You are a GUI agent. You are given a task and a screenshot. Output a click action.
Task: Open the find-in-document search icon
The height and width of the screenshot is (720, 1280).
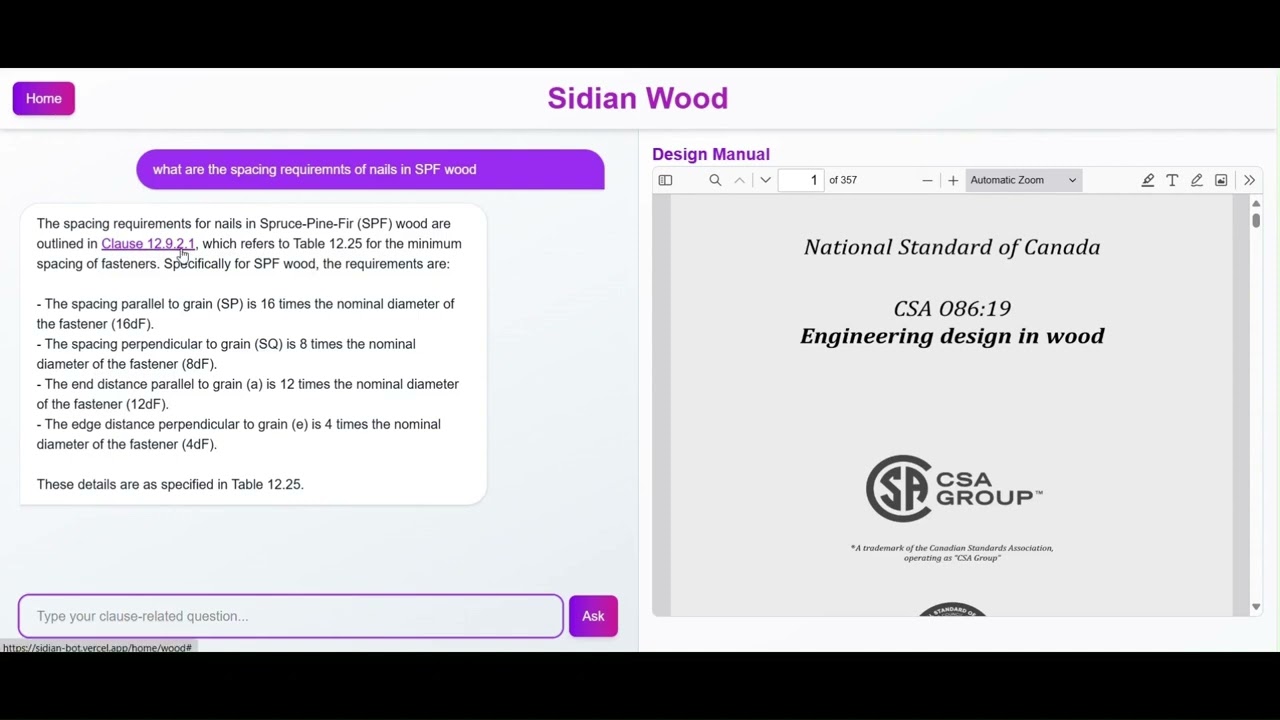click(715, 180)
